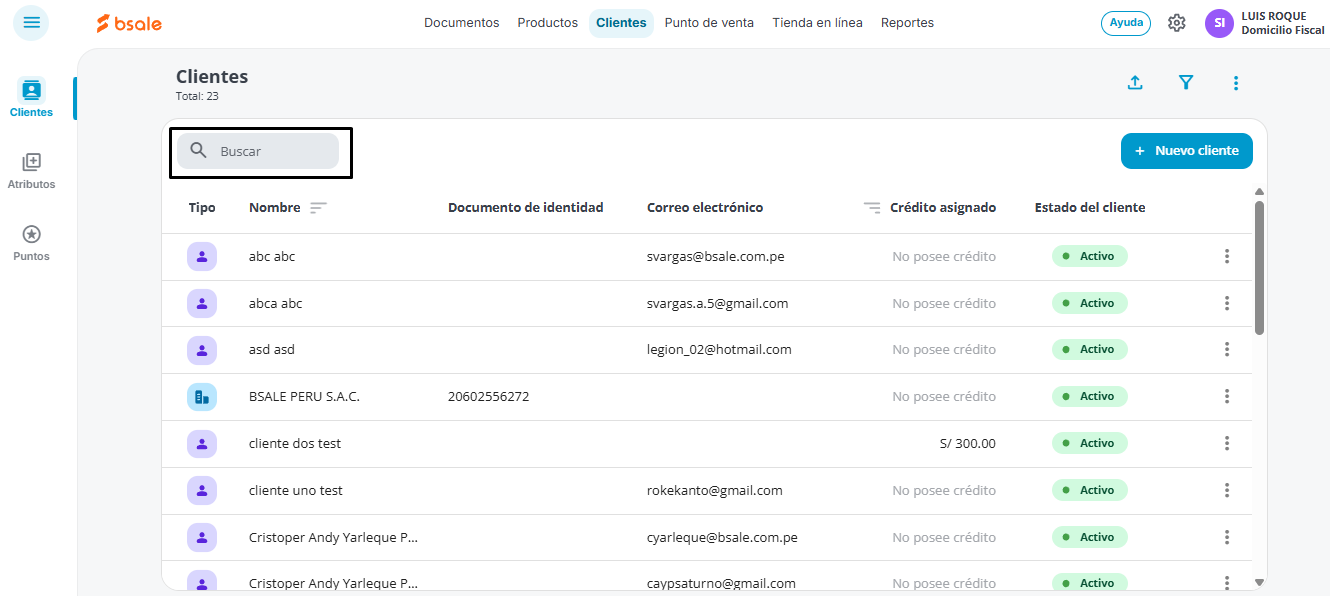The width and height of the screenshot is (1330, 596).
Task: Click the search magnifier icon
Action: tap(199, 151)
